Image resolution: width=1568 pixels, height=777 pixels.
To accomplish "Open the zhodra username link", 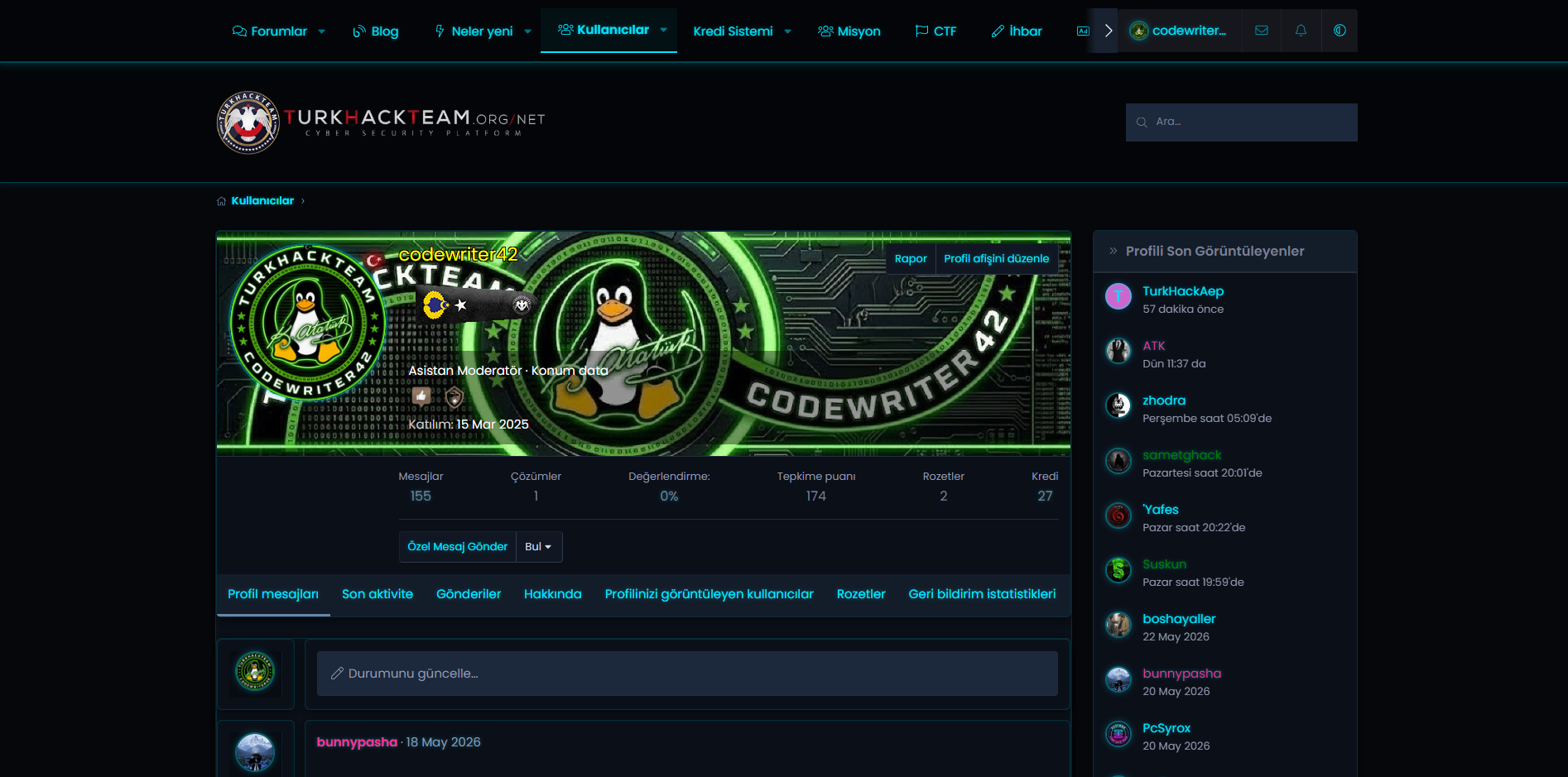I will point(1164,400).
